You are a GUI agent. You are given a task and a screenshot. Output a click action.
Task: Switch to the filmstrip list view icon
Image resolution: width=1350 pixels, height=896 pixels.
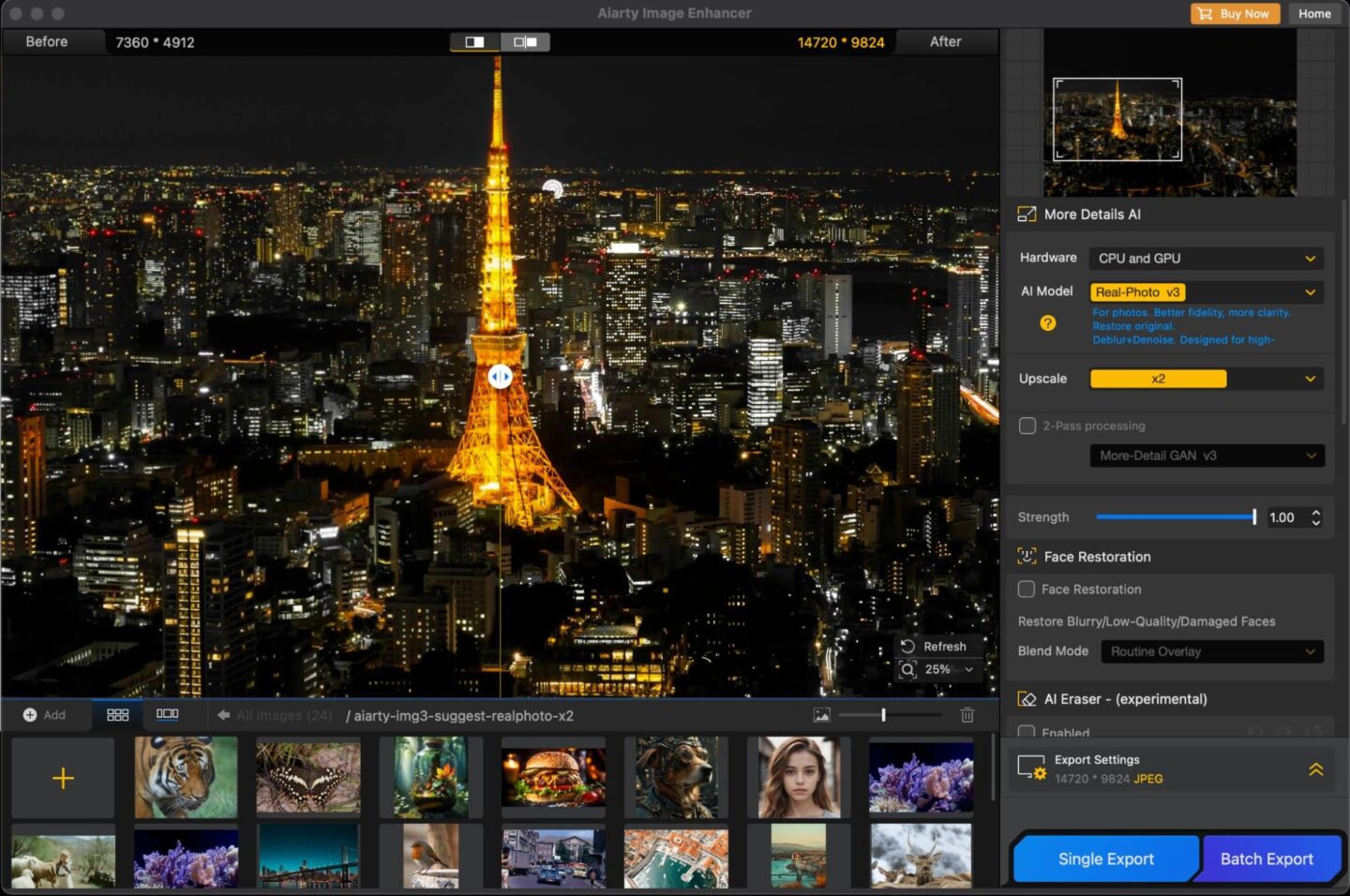coord(167,714)
